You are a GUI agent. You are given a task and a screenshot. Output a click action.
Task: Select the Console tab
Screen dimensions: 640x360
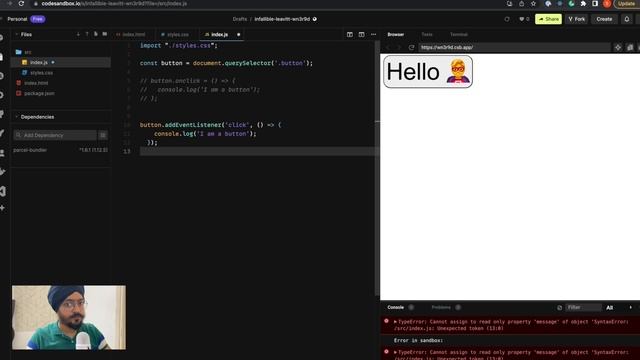[x=396, y=307]
